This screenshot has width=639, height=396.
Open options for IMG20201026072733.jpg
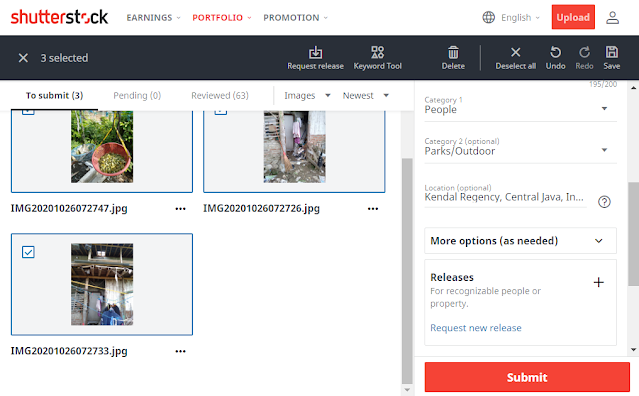[181, 351]
